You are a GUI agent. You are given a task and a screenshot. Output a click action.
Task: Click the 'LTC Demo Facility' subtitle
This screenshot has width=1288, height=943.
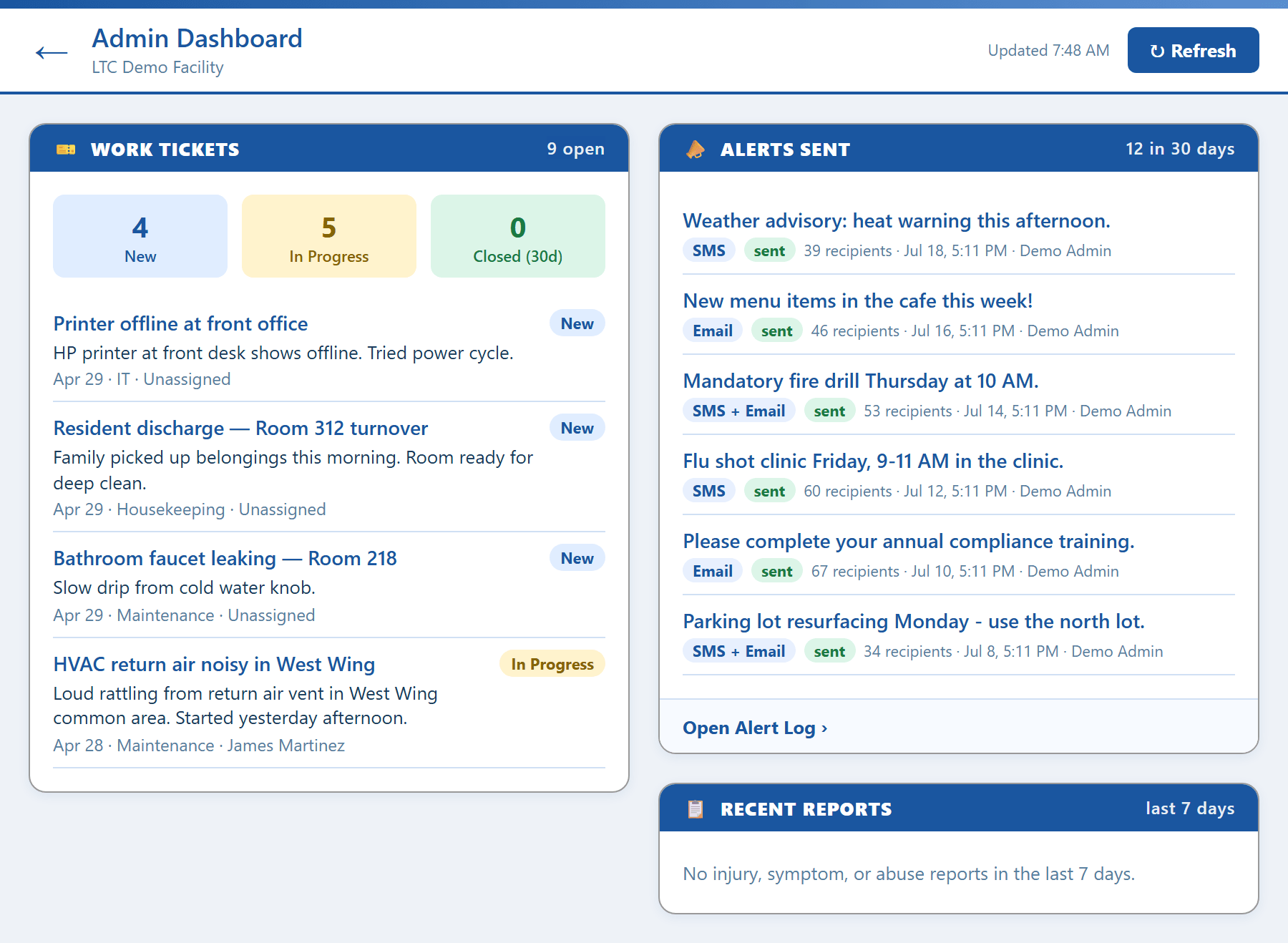[158, 67]
